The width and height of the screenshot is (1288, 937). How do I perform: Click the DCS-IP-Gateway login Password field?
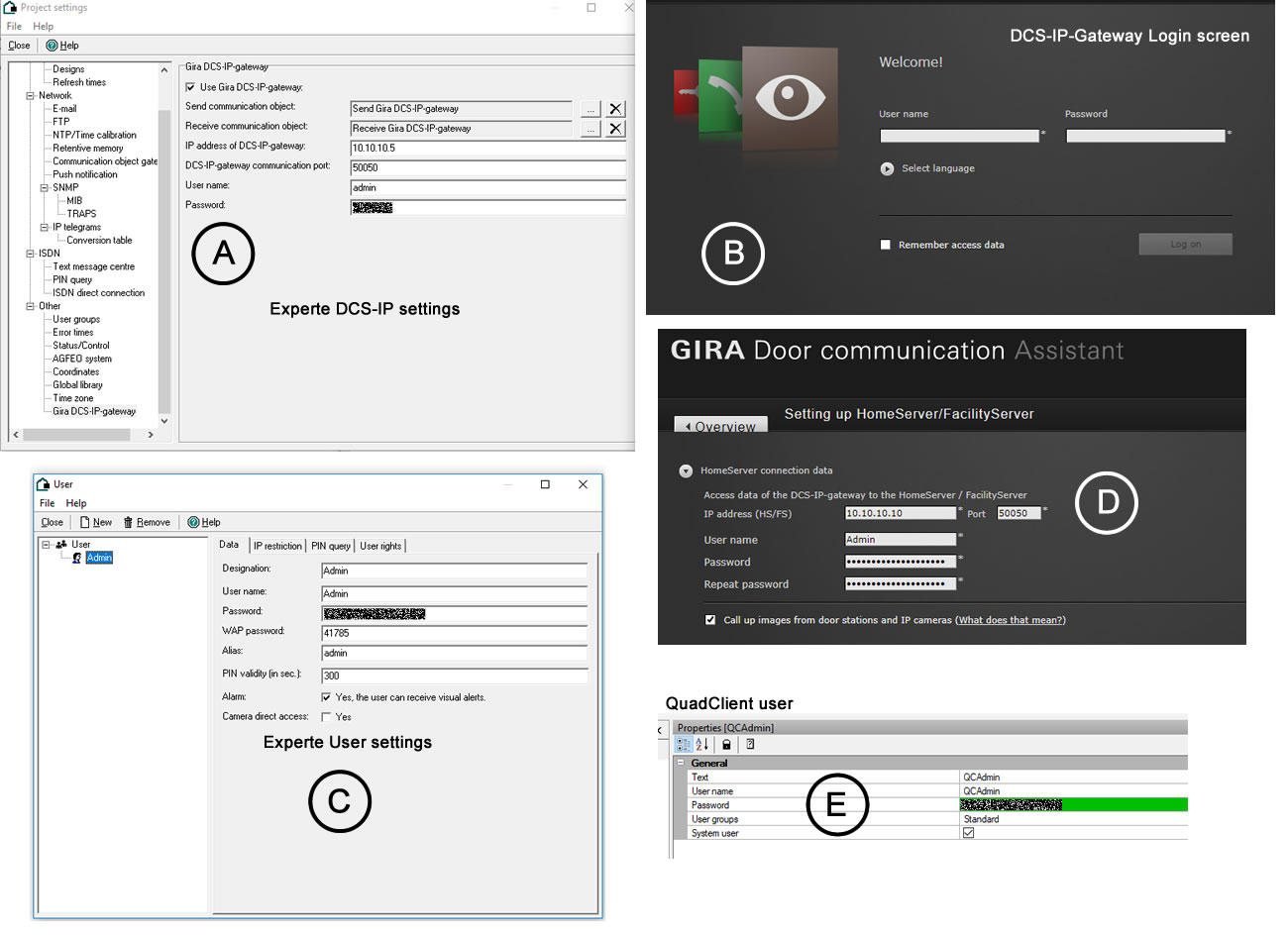pos(1145,136)
